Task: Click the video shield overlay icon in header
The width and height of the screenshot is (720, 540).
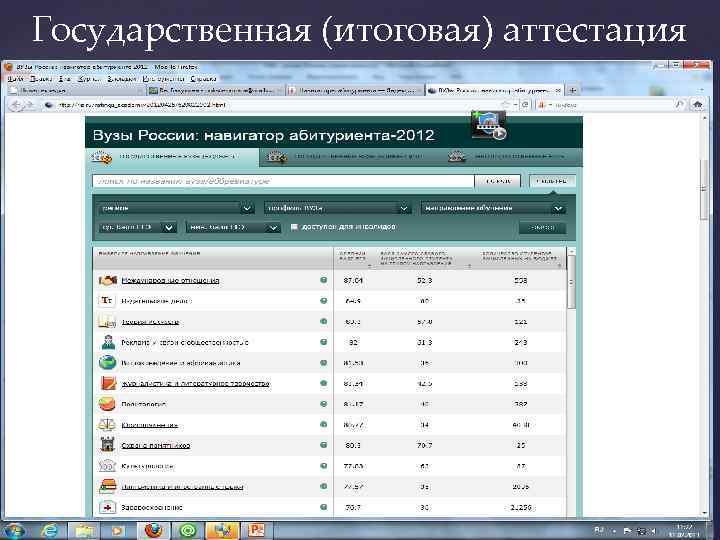Action: pyautogui.click(x=489, y=125)
